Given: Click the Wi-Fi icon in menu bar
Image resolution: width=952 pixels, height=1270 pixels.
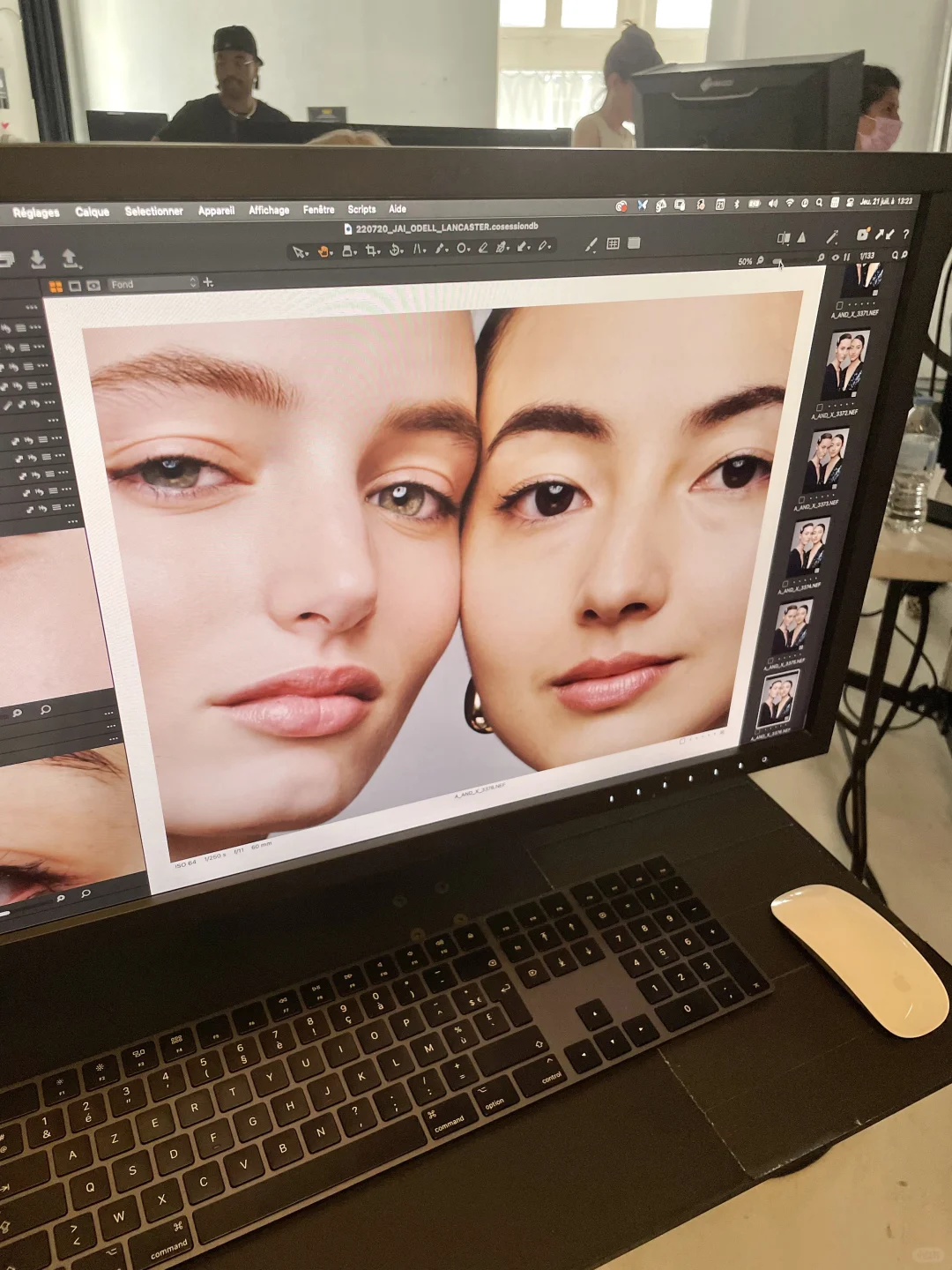Looking at the screenshot, I should click(789, 203).
